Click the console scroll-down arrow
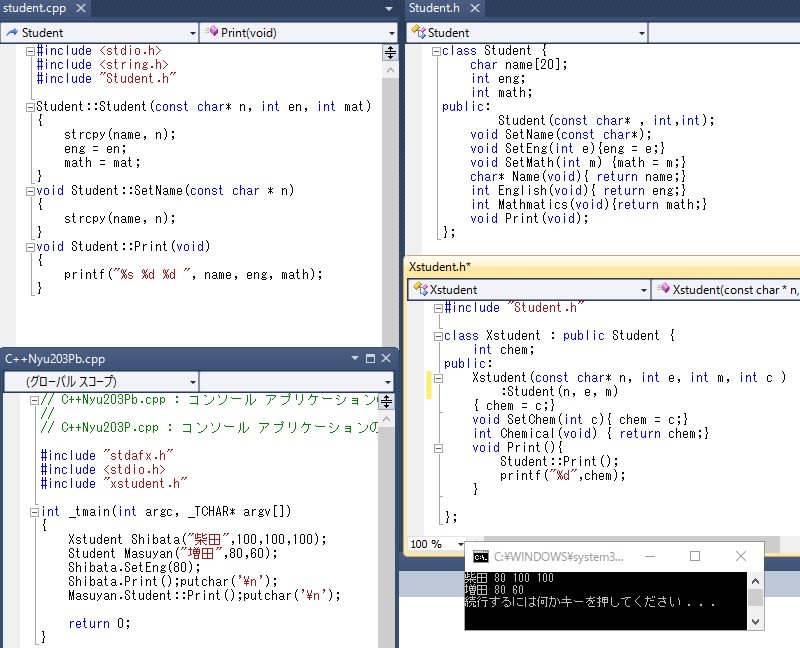Image resolution: width=800 pixels, height=648 pixels. click(756, 621)
